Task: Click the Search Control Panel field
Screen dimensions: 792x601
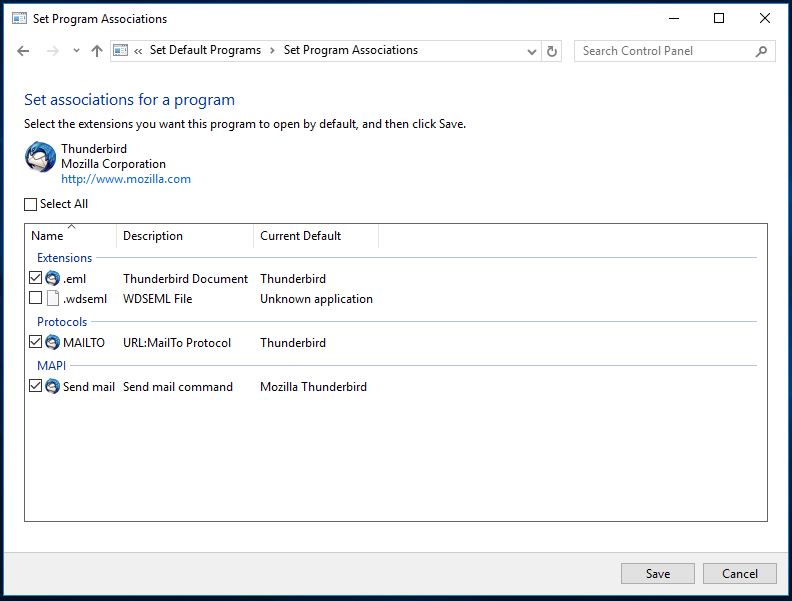Action: coord(674,51)
